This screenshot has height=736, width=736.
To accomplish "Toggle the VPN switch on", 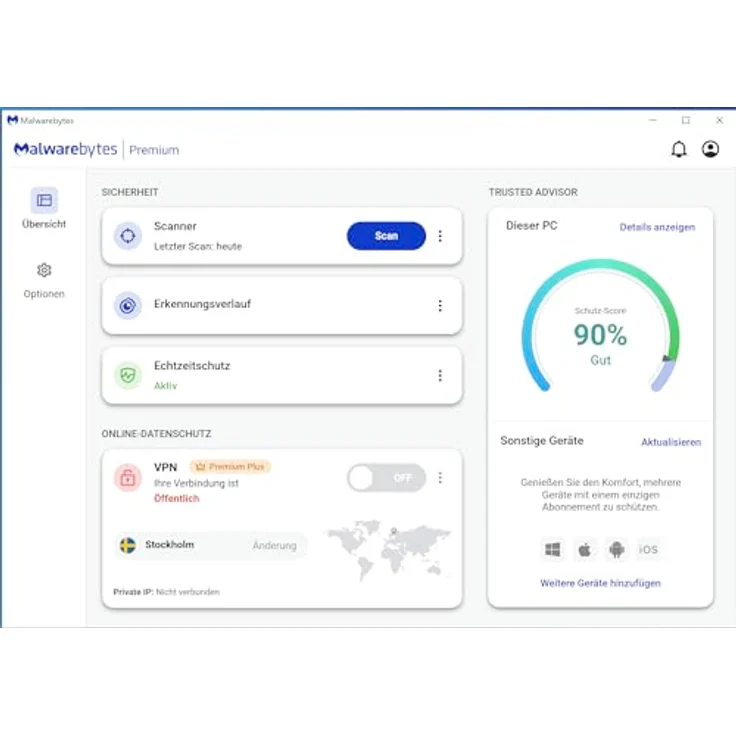I will 386,478.
